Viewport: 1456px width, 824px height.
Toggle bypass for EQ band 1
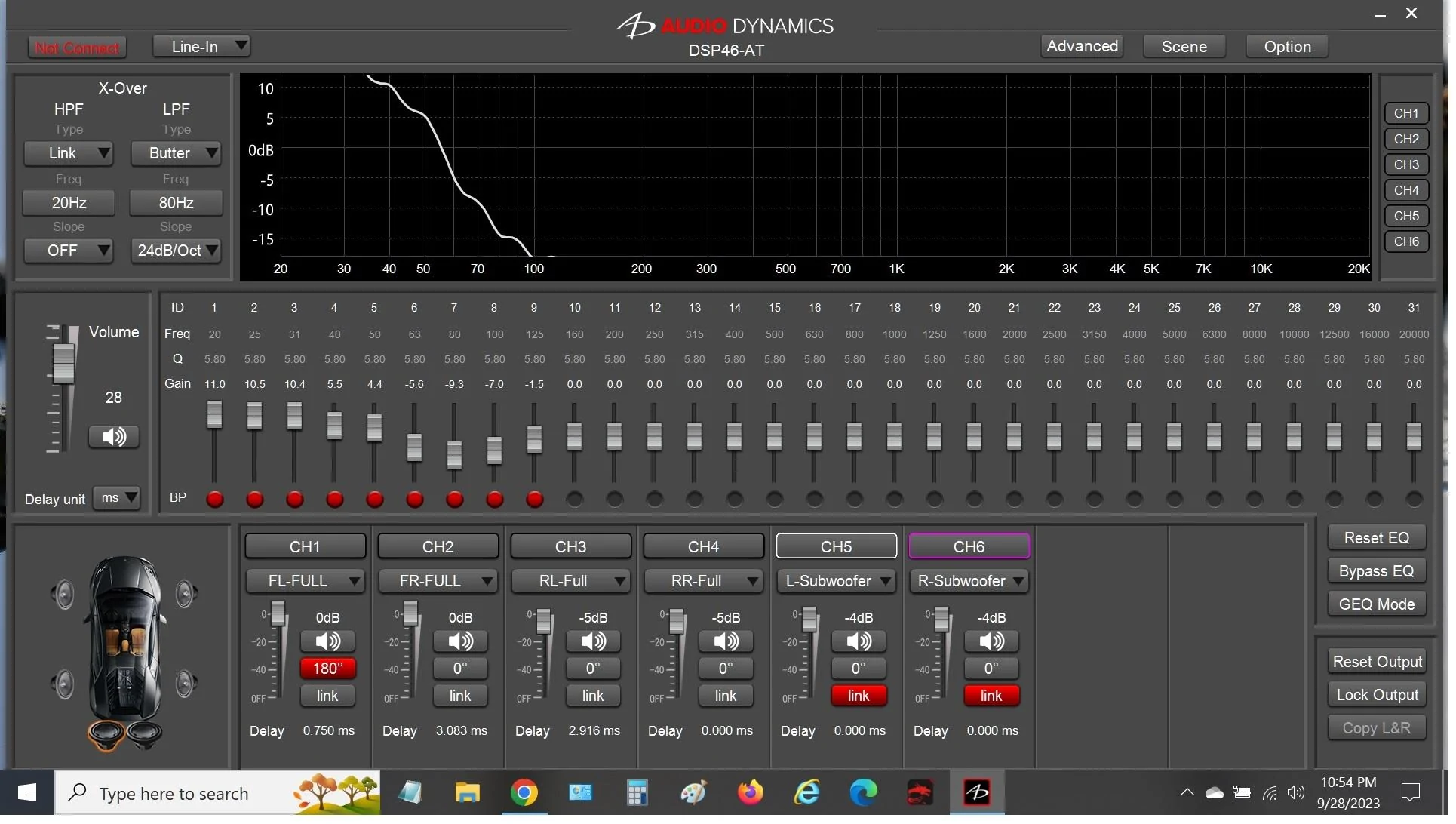tap(215, 501)
